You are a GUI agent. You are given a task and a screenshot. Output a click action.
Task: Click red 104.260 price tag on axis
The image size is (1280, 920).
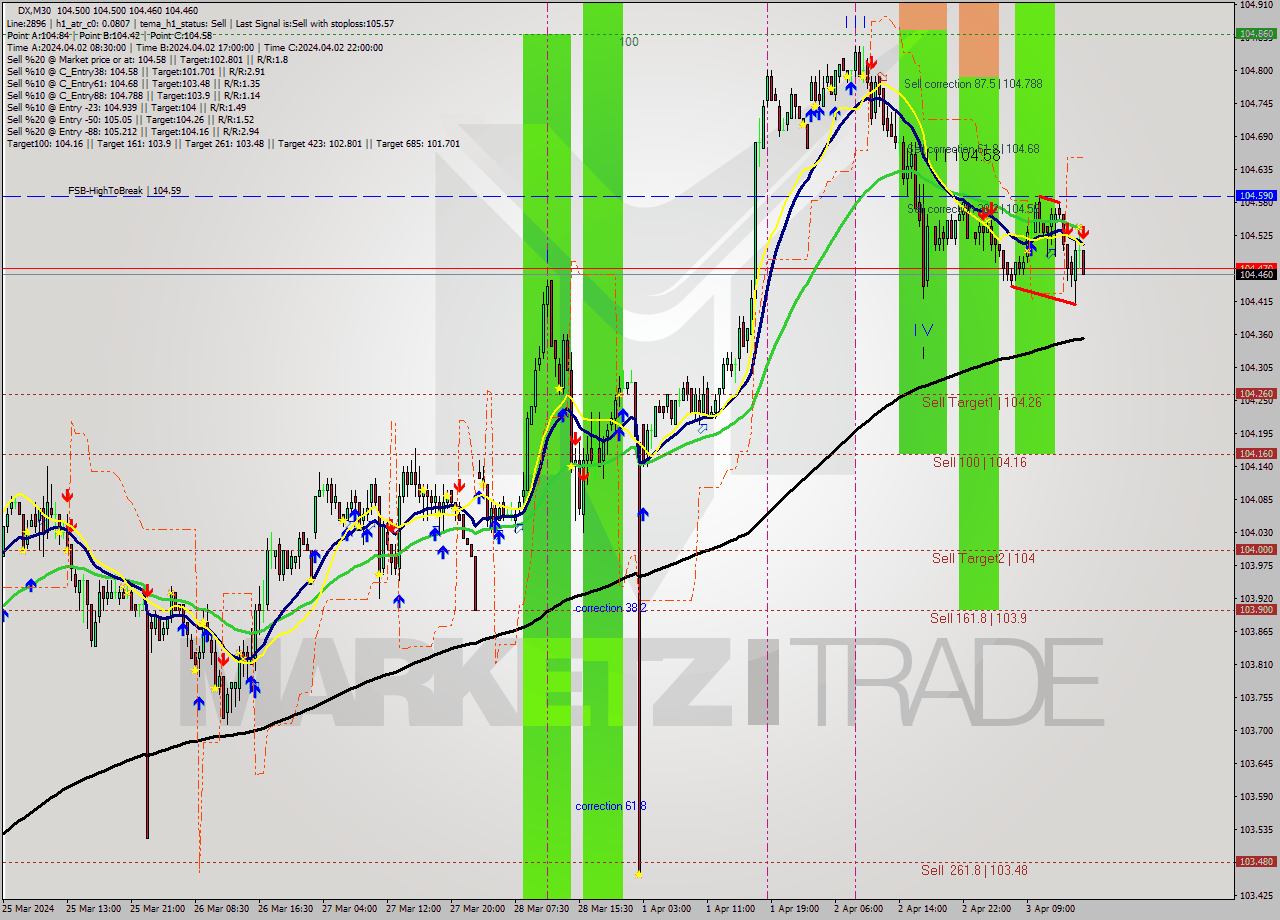point(1257,394)
